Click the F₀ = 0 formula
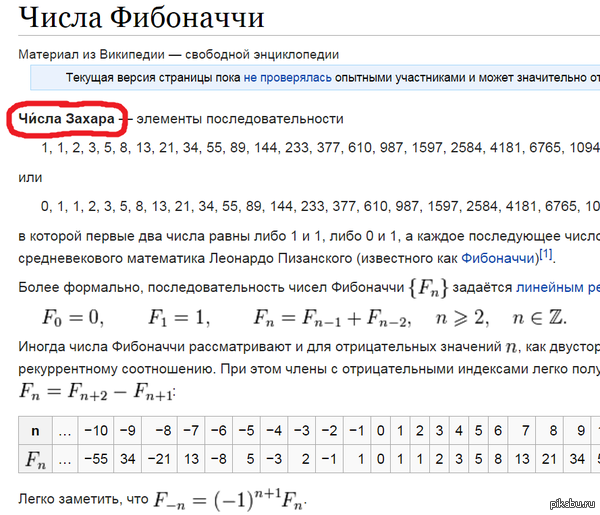Screen dimensions: 600x515 click(73, 318)
